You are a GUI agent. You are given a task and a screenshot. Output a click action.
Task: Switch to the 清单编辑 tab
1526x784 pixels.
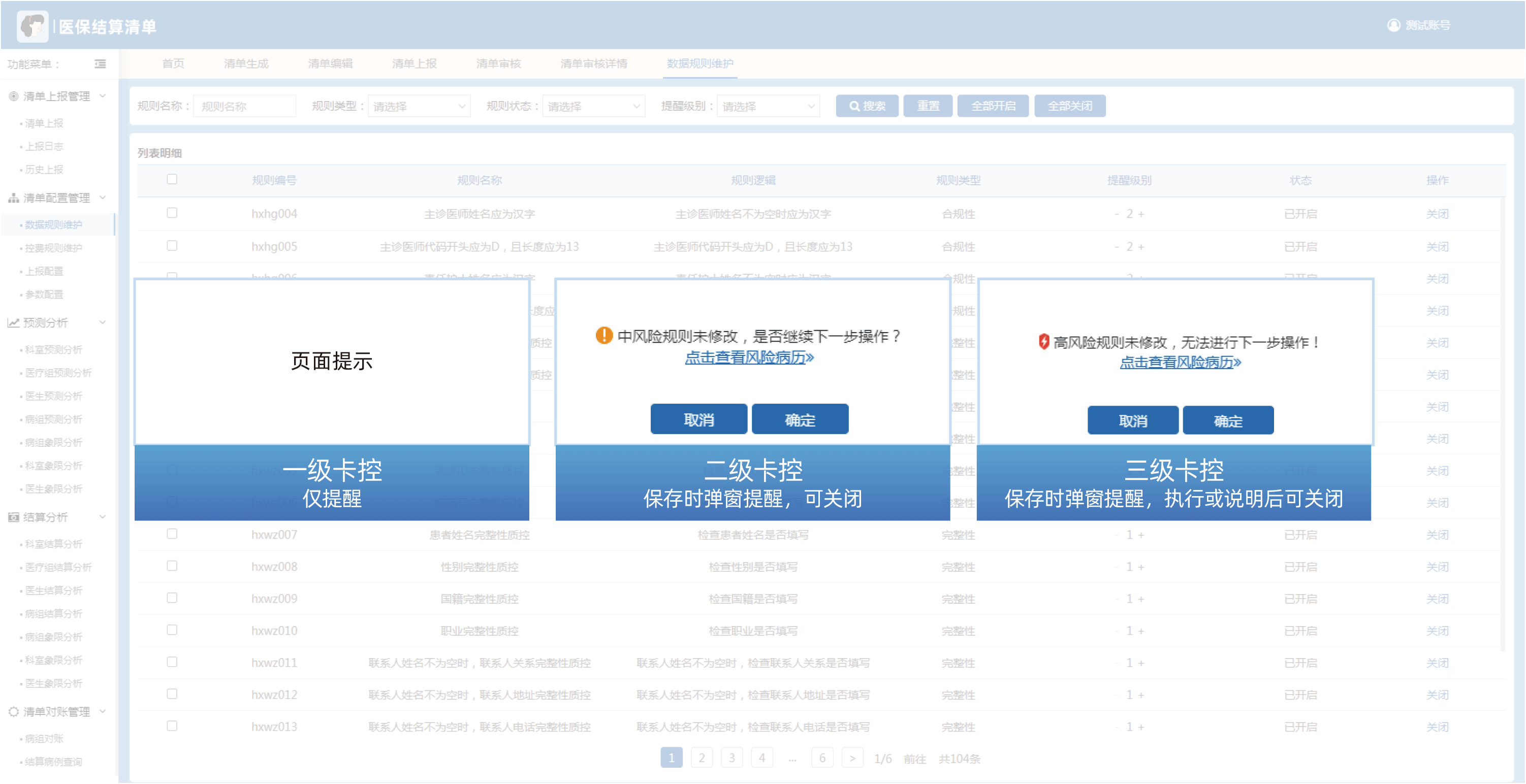[330, 63]
